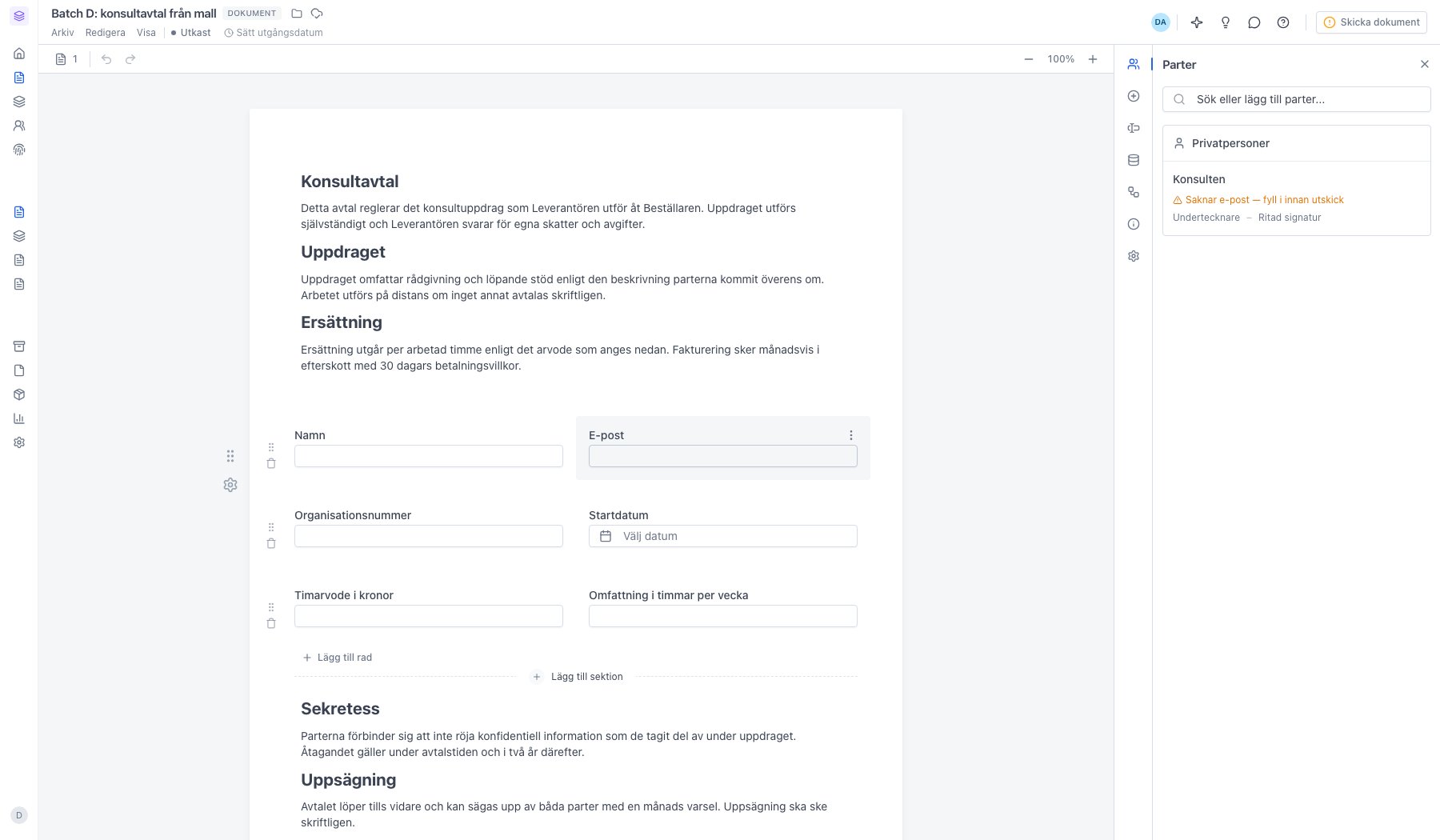Screen dimensions: 1440x840
Task: Open the folder icon next to document title
Action: pos(297,14)
